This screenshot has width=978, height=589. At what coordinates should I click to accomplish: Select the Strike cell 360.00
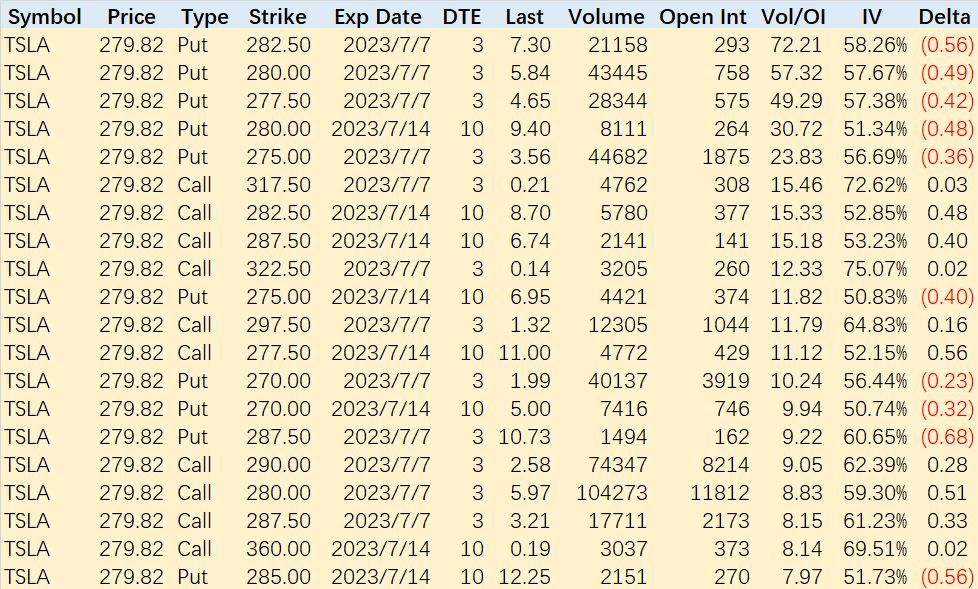(x=278, y=549)
